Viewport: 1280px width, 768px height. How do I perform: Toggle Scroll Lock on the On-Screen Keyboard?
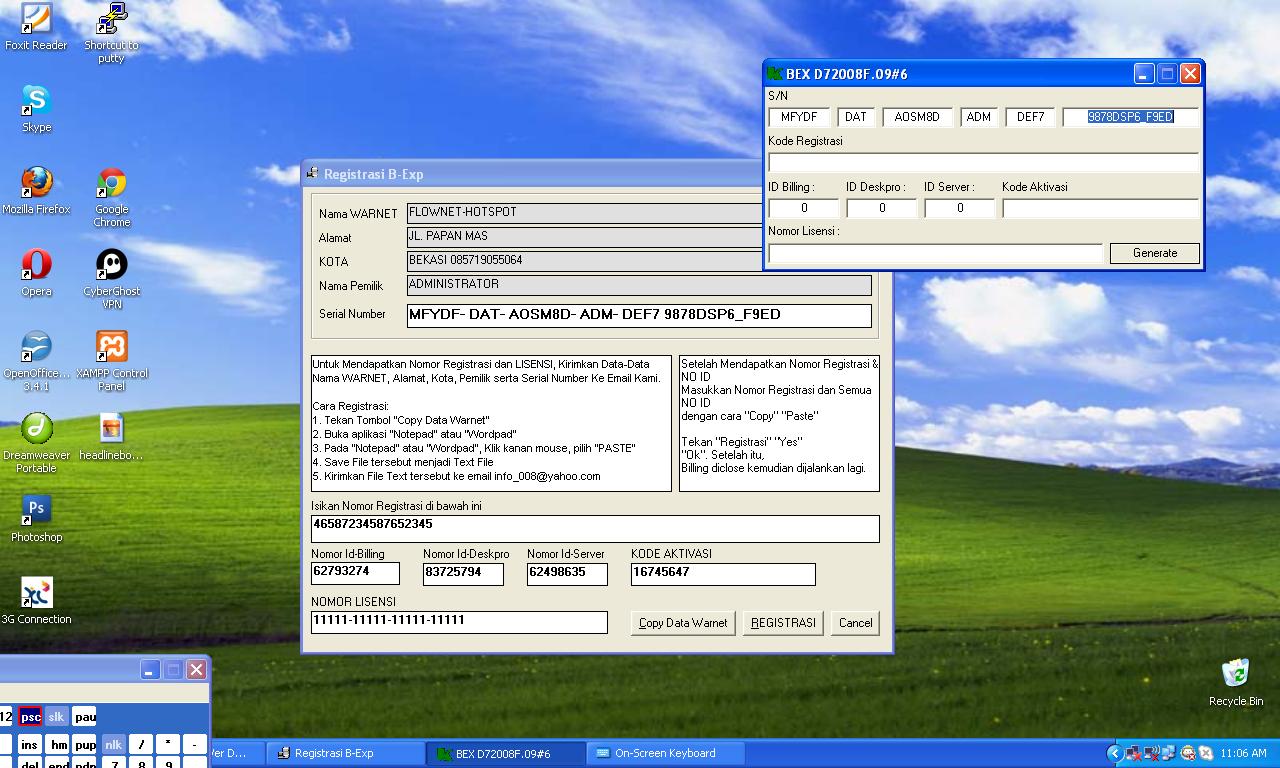[55, 717]
